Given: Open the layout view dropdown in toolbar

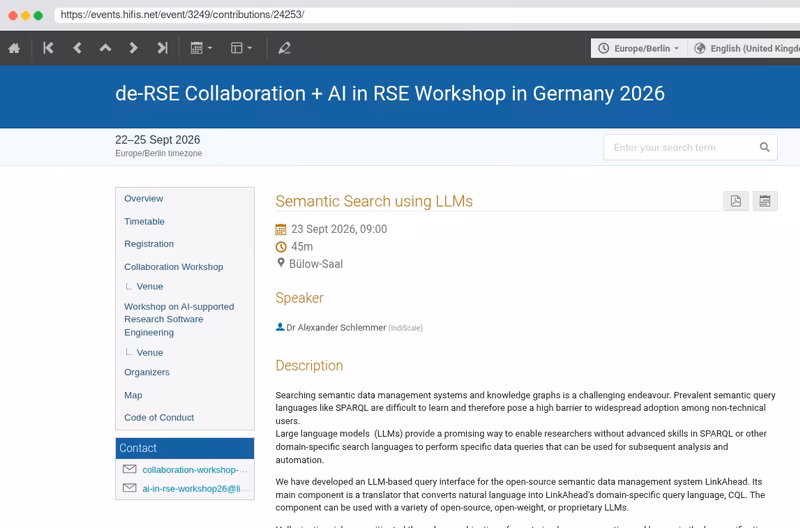Looking at the screenshot, I should [x=241, y=48].
